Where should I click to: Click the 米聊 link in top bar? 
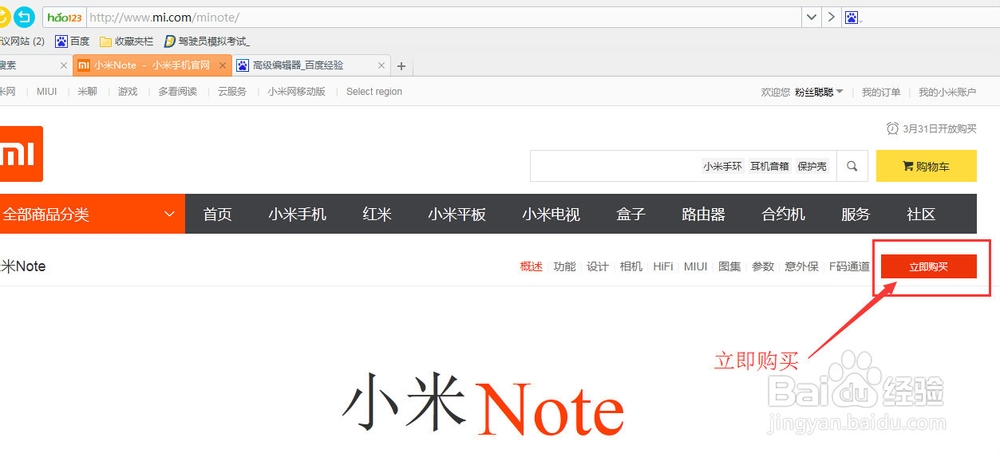pos(87,92)
